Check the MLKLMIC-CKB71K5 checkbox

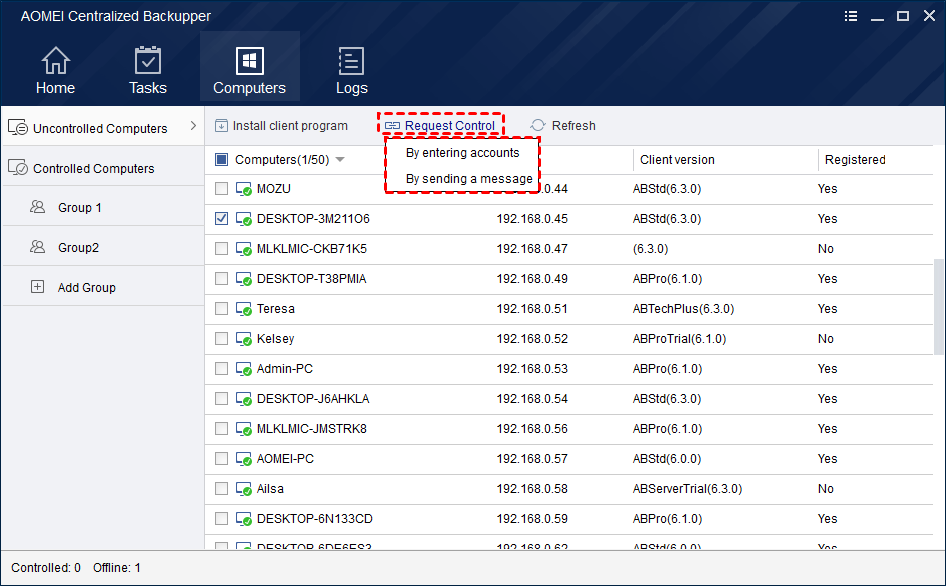click(221, 249)
